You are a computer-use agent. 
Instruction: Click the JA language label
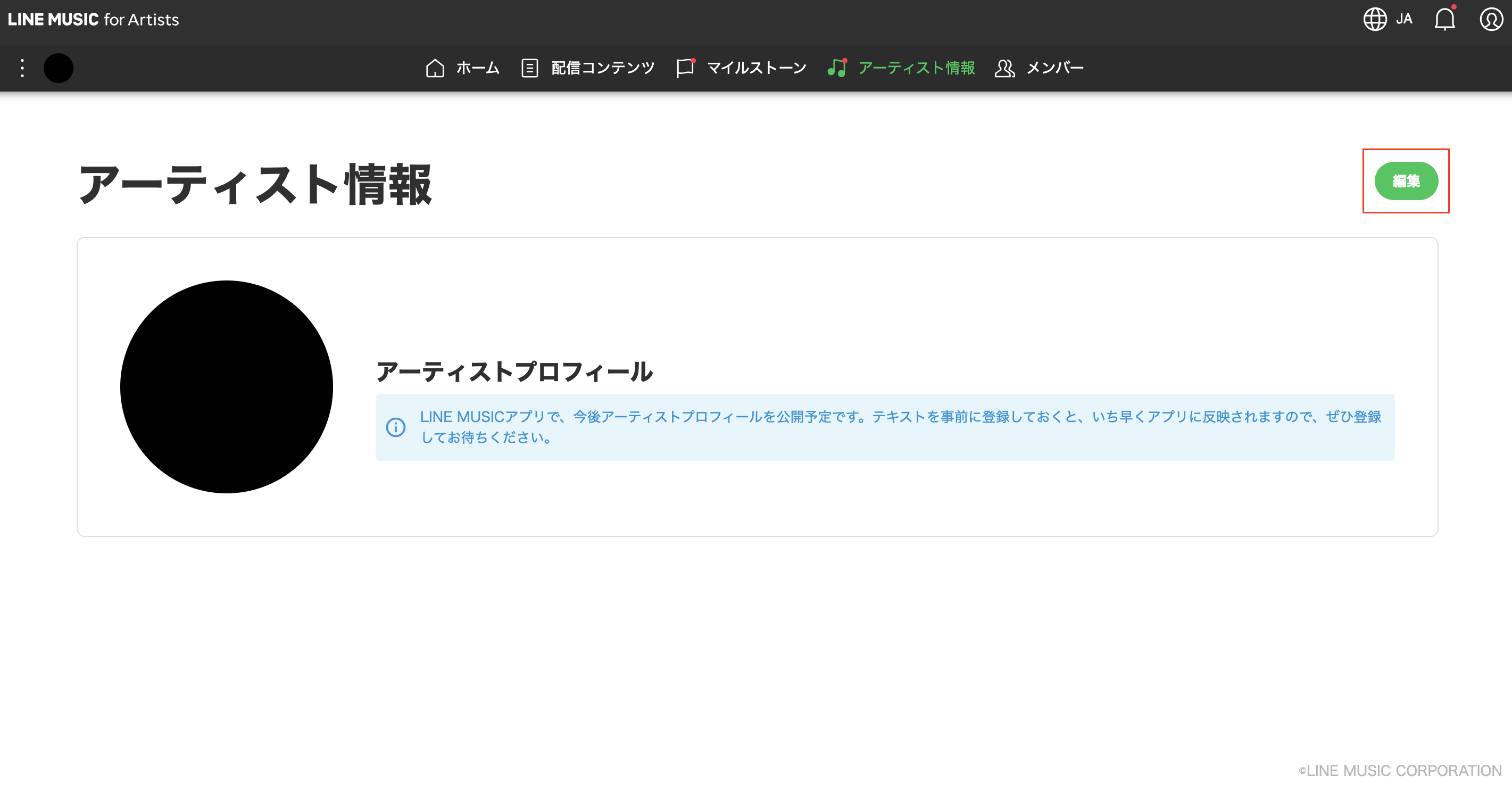[x=1404, y=19]
